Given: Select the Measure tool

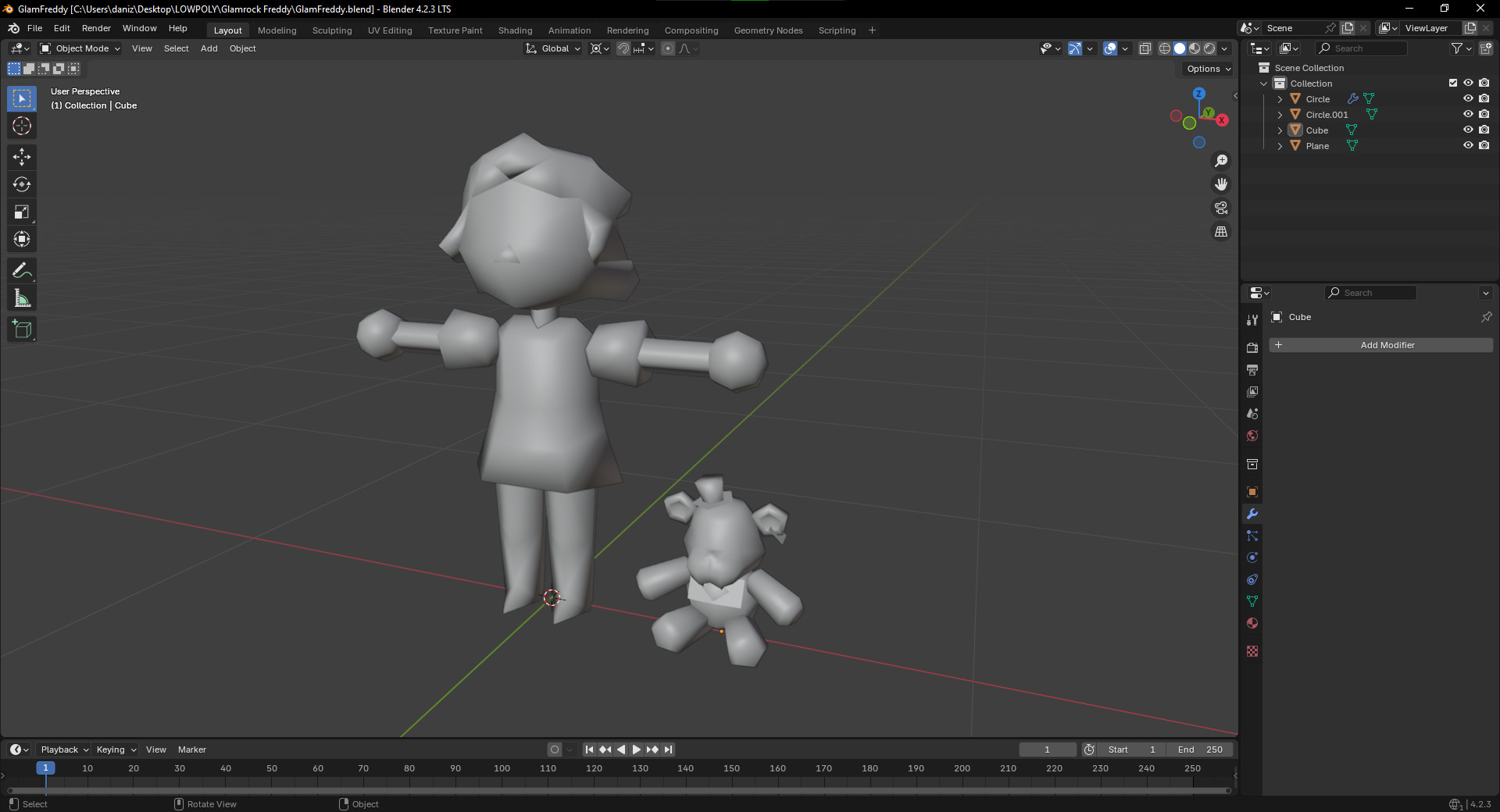Looking at the screenshot, I should 22,298.
